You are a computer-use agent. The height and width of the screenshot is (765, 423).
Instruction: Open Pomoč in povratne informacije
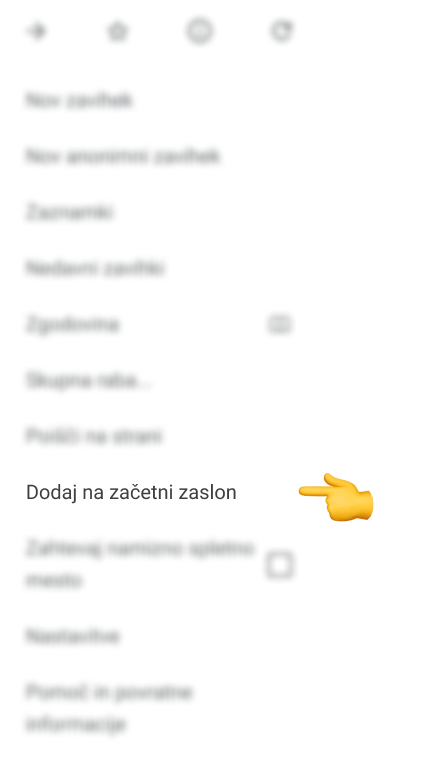tap(109, 708)
